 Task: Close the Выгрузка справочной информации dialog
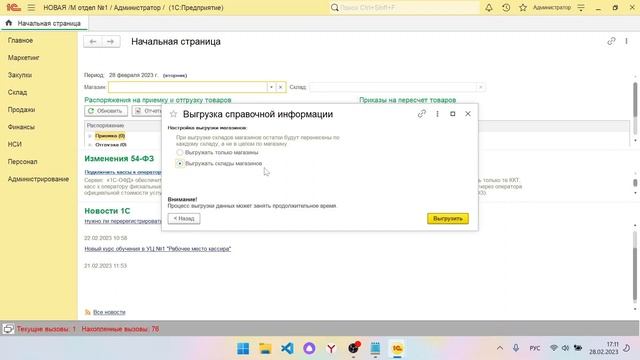pyautogui.click(x=468, y=114)
